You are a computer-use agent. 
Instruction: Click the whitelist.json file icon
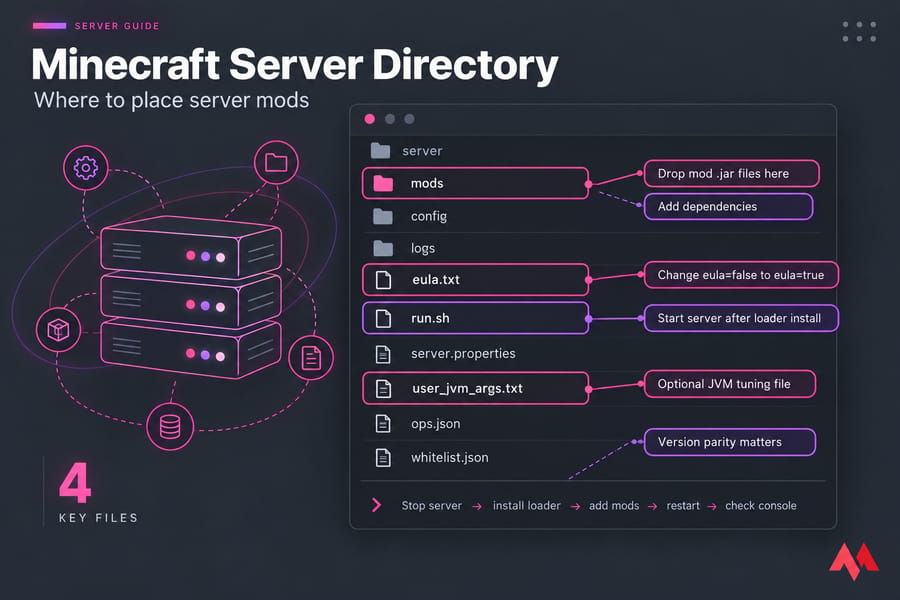(x=383, y=458)
